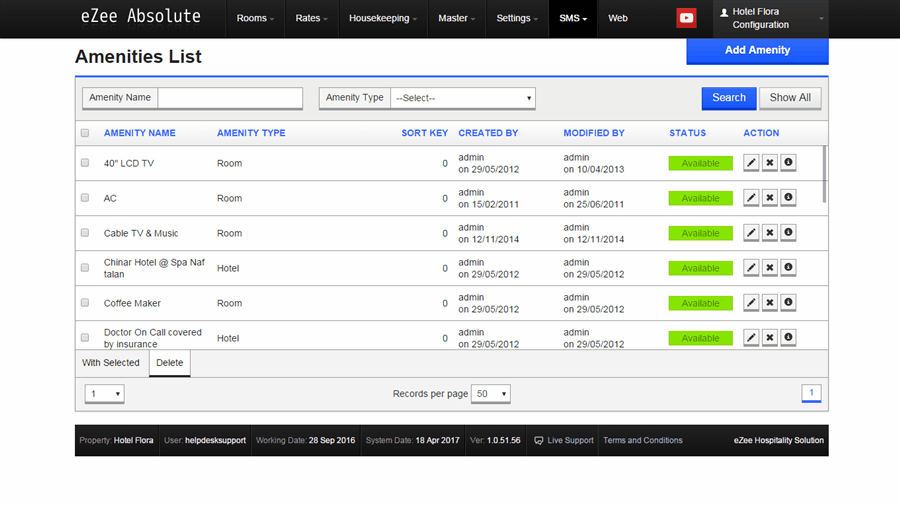Sort by the Modified By column

tap(593, 133)
